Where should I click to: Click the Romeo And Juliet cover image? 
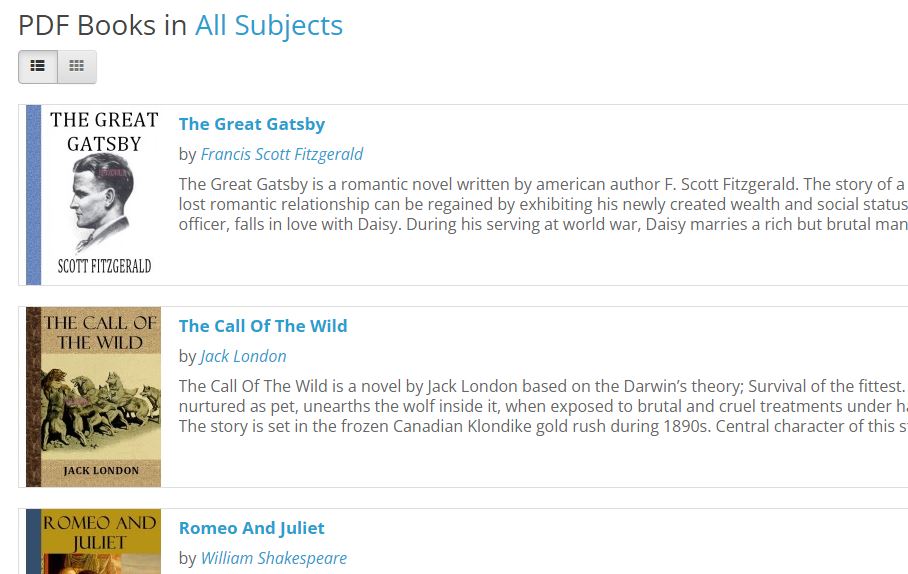93,542
